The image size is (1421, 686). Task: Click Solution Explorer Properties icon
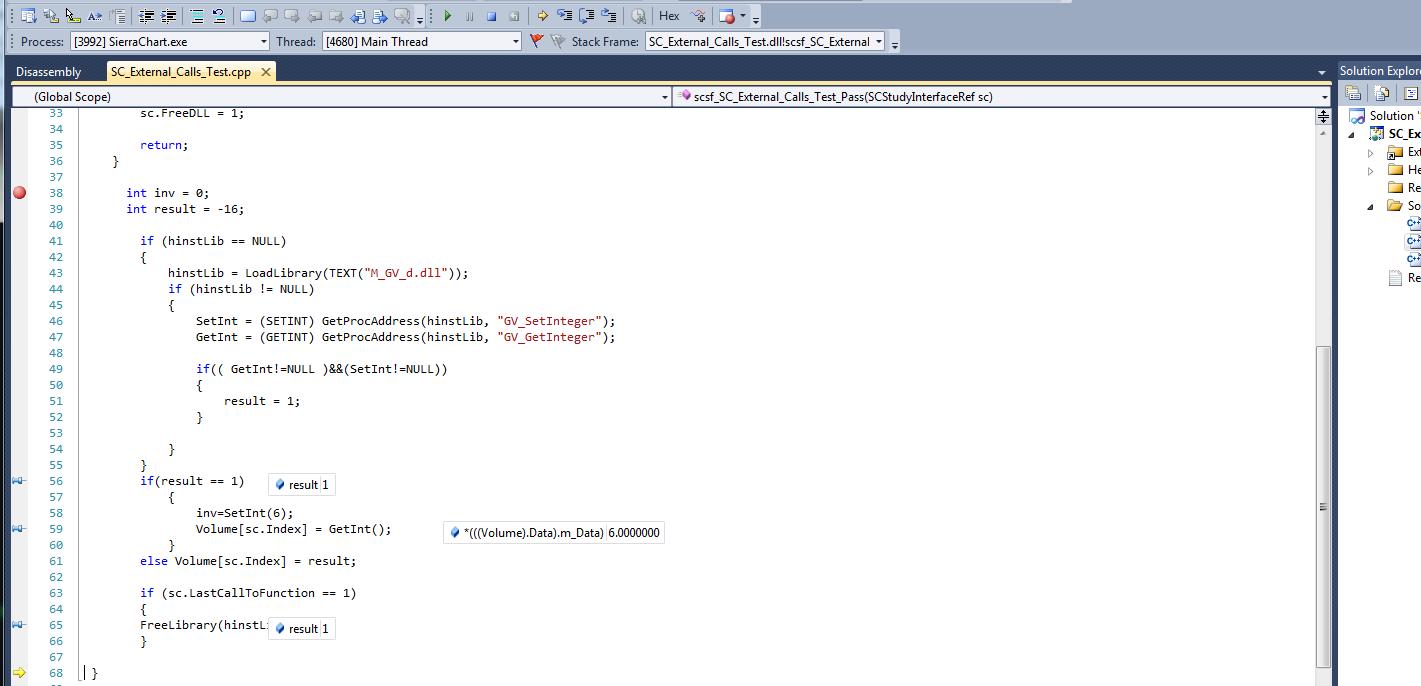(x=1354, y=93)
